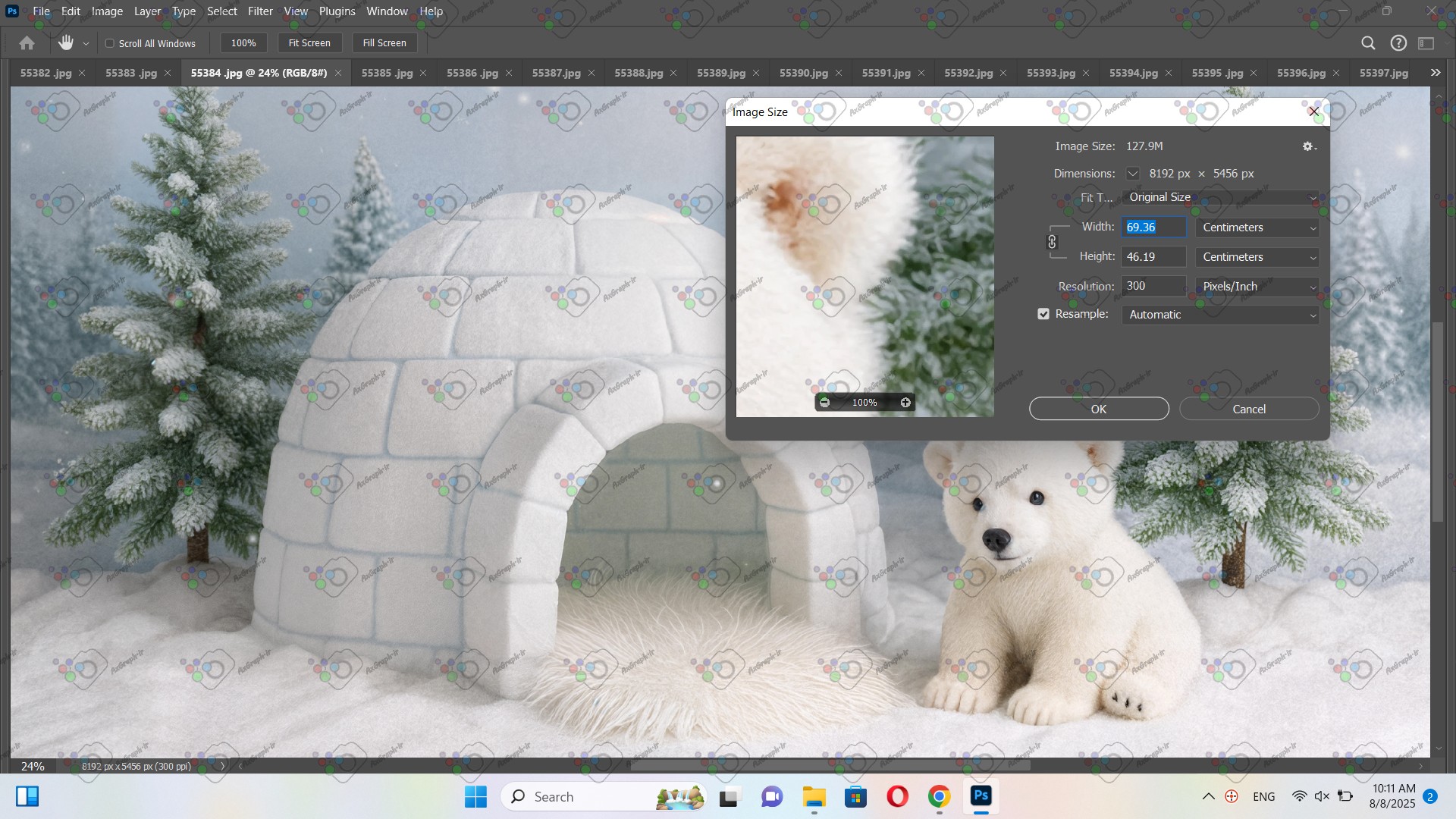Toggle the constrain proportions chain link
The height and width of the screenshot is (819, 1456).
click(x=1052, y=242)
